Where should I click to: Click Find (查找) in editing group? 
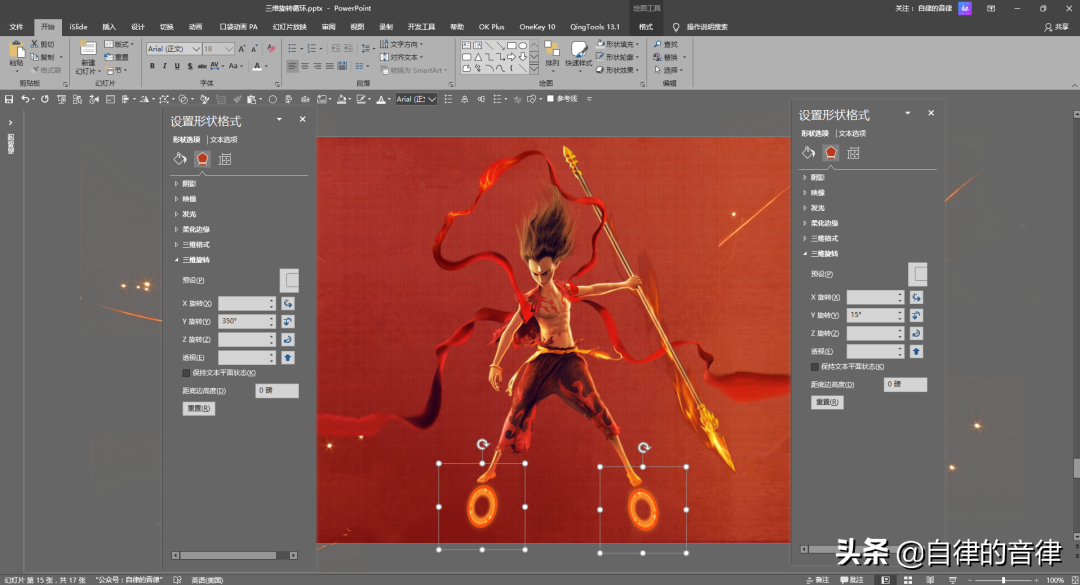tap(665, 44)
